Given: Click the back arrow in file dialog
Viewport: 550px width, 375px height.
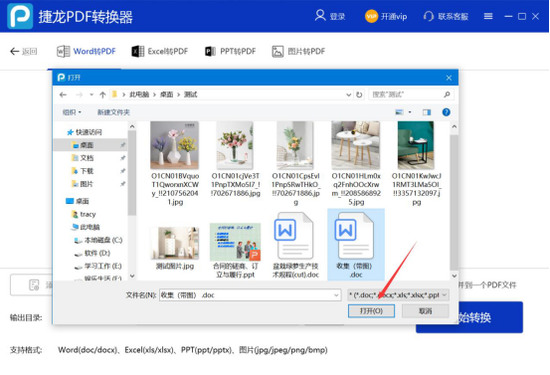Looking at the screenshot, I should click(63, 95).
